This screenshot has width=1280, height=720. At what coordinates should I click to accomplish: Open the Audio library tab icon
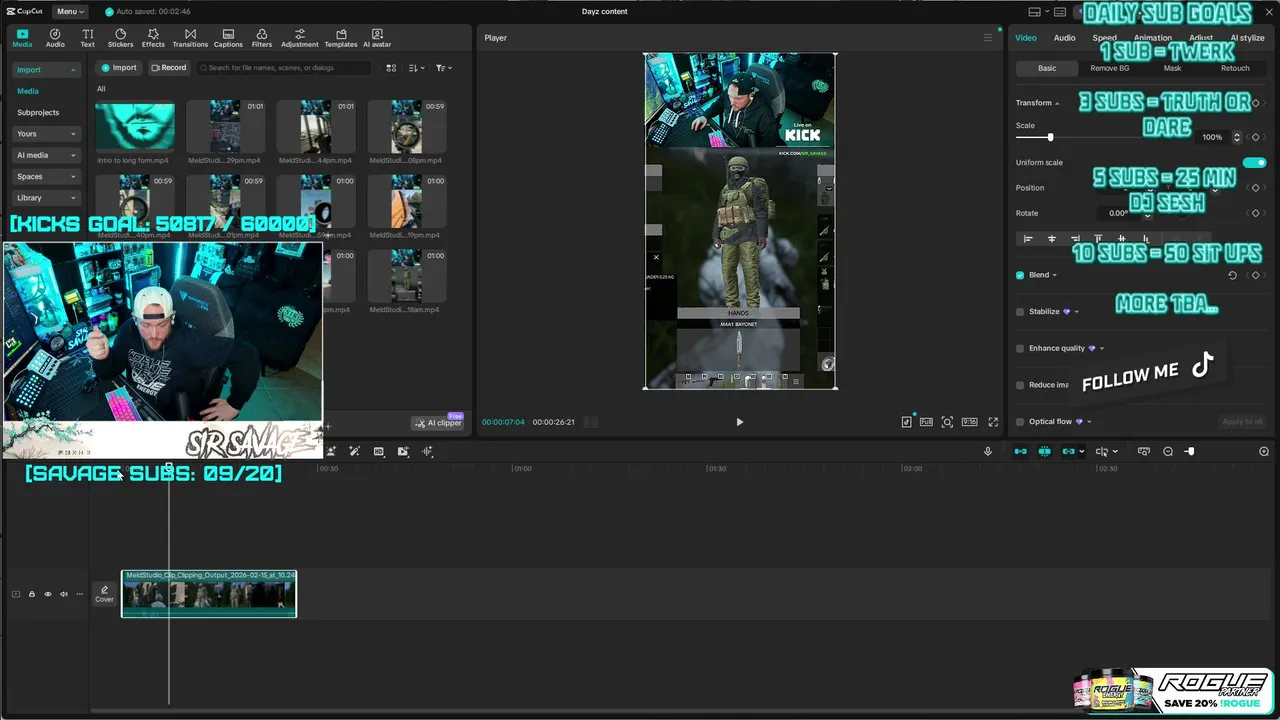tap(55, 38)
